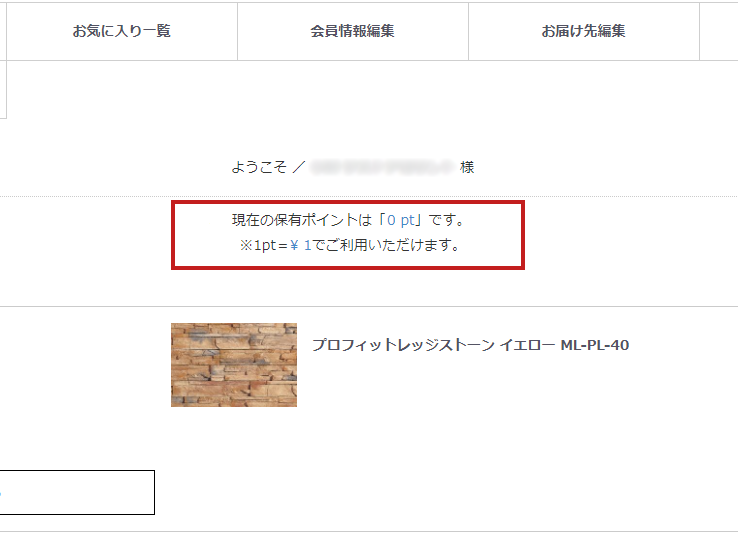Click the blurred member name beside ようこそ
The height and width of the screenshot is (540, 738).
[382, 167]
